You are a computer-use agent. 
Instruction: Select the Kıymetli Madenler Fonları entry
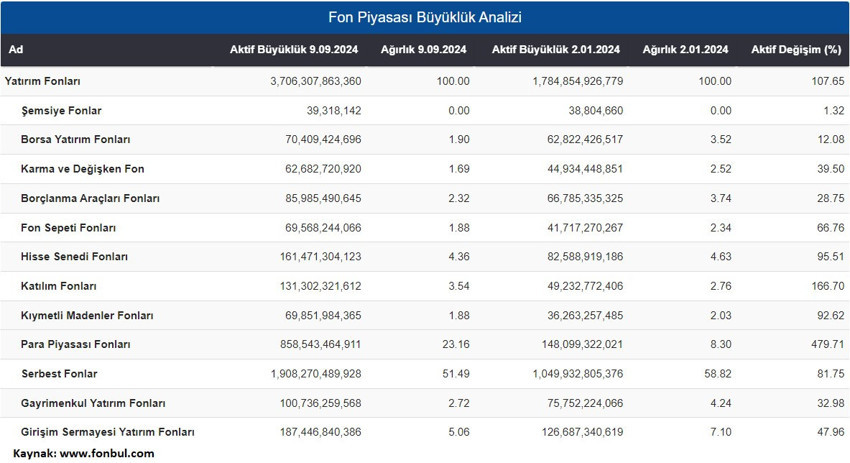click(87, 315)
